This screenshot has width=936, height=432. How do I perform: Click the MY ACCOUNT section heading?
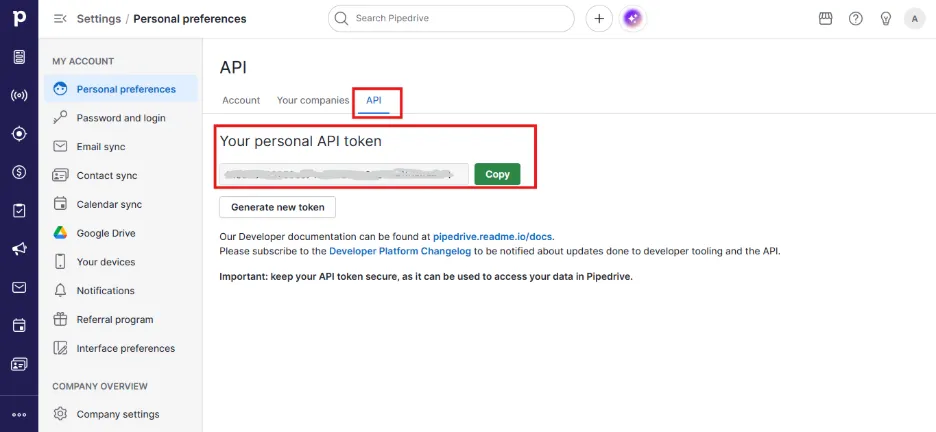point(83,61)
